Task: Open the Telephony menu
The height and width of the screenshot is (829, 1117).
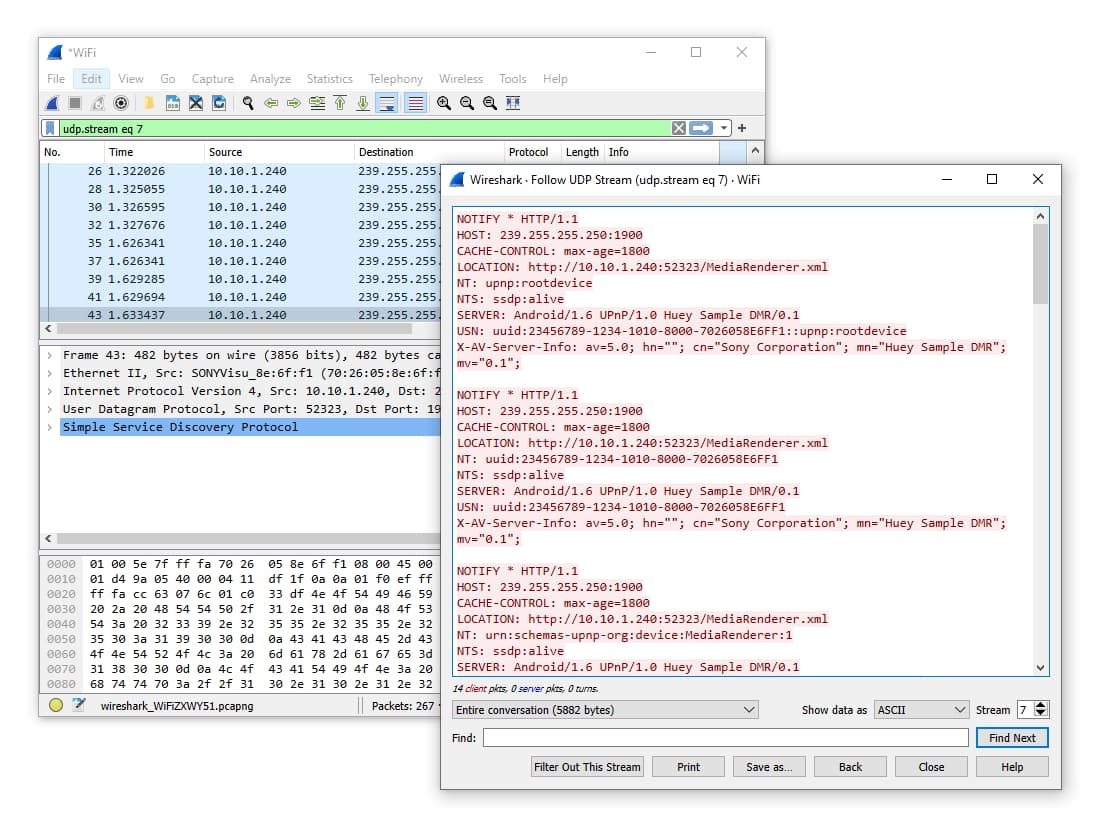Action: [395, 79]
